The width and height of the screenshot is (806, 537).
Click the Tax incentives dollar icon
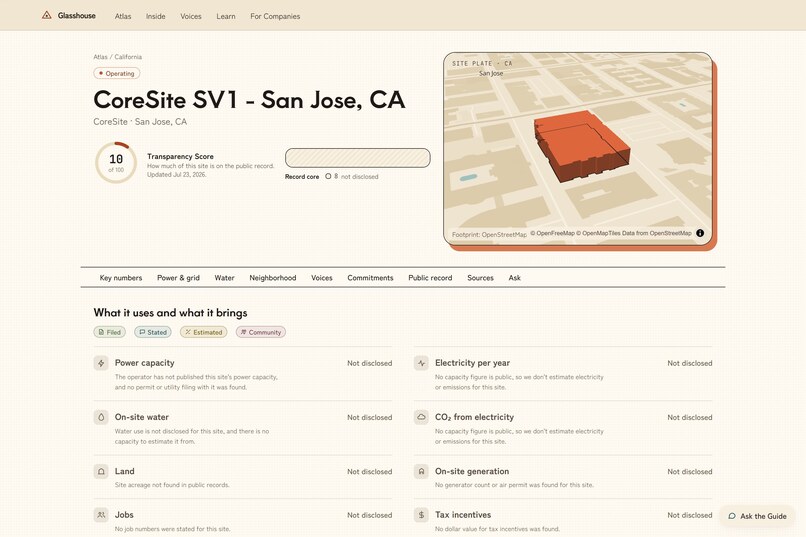(x=421, y=515)
